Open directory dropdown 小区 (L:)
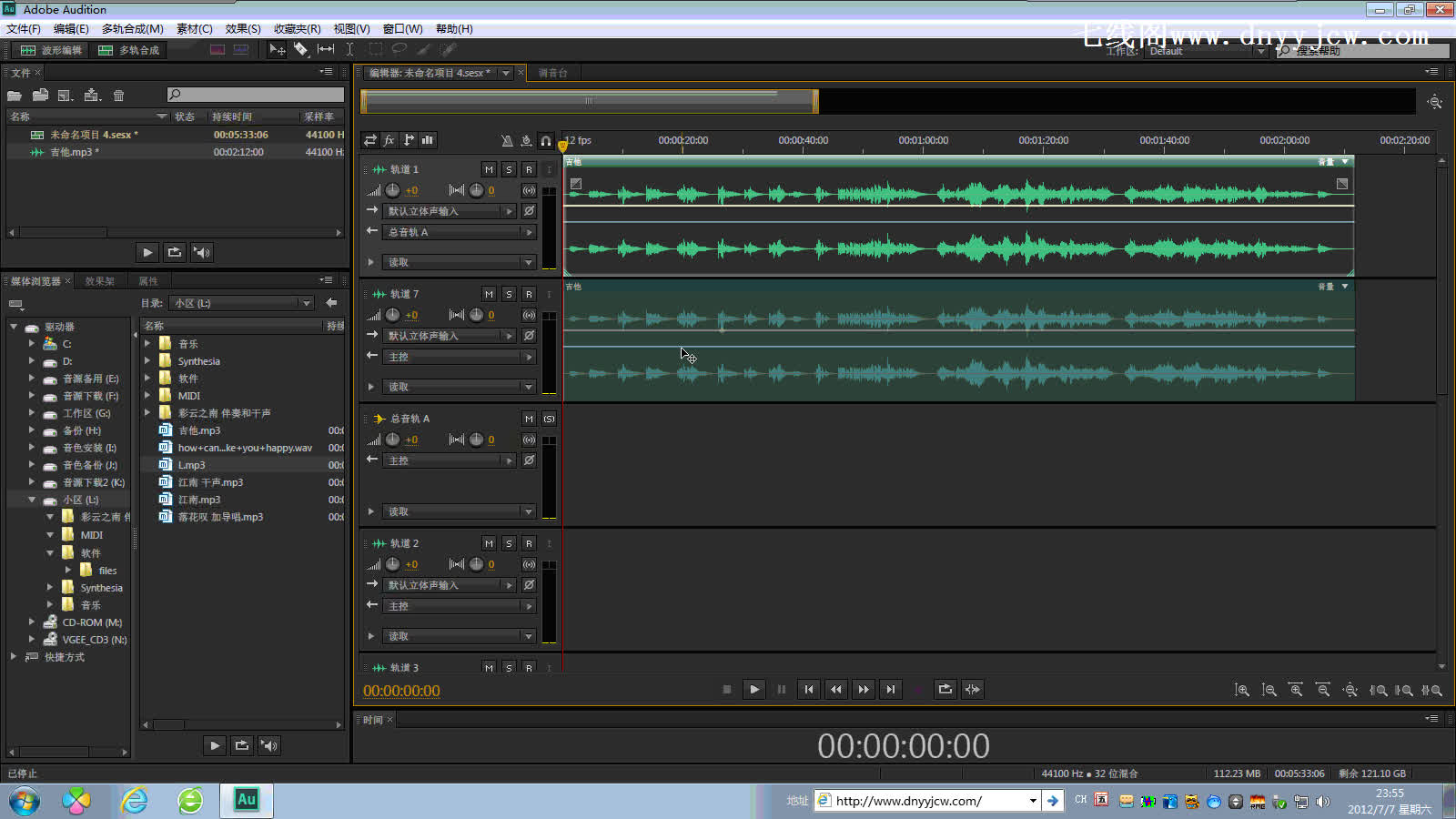This screenshot has height=819, width=1456. pyautogui.click(x=243, y=303)
